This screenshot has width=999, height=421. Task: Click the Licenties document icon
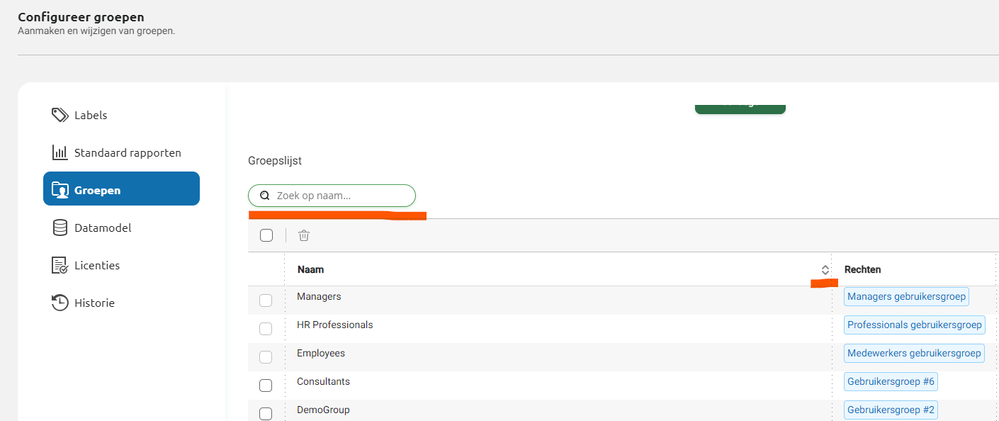(x=60, y=265)
